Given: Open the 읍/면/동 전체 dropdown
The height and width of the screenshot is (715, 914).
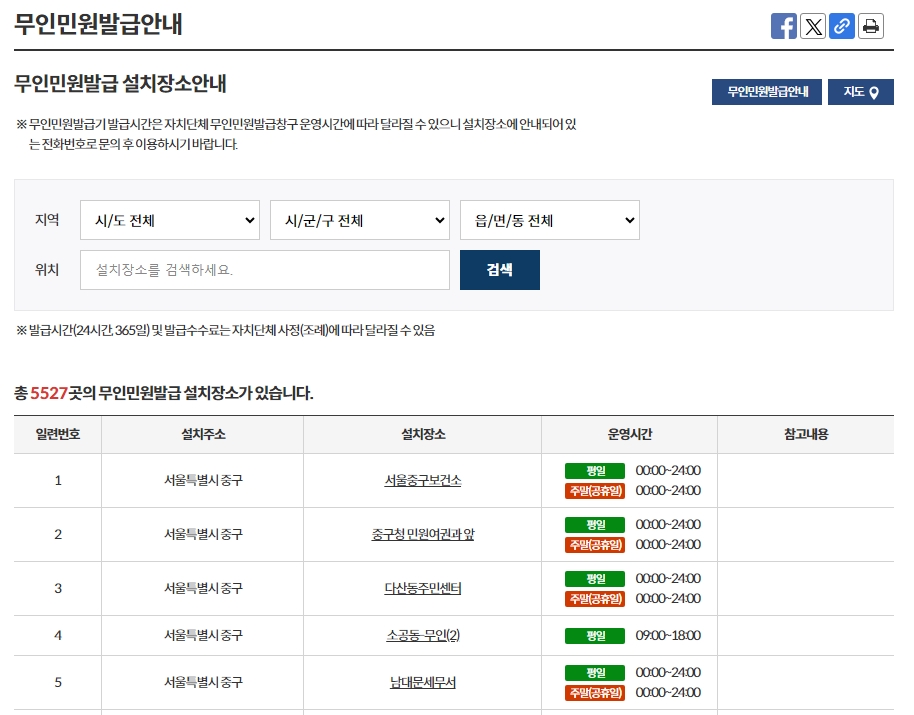Looking at the screenshot, I should click(x=549, y=220).
